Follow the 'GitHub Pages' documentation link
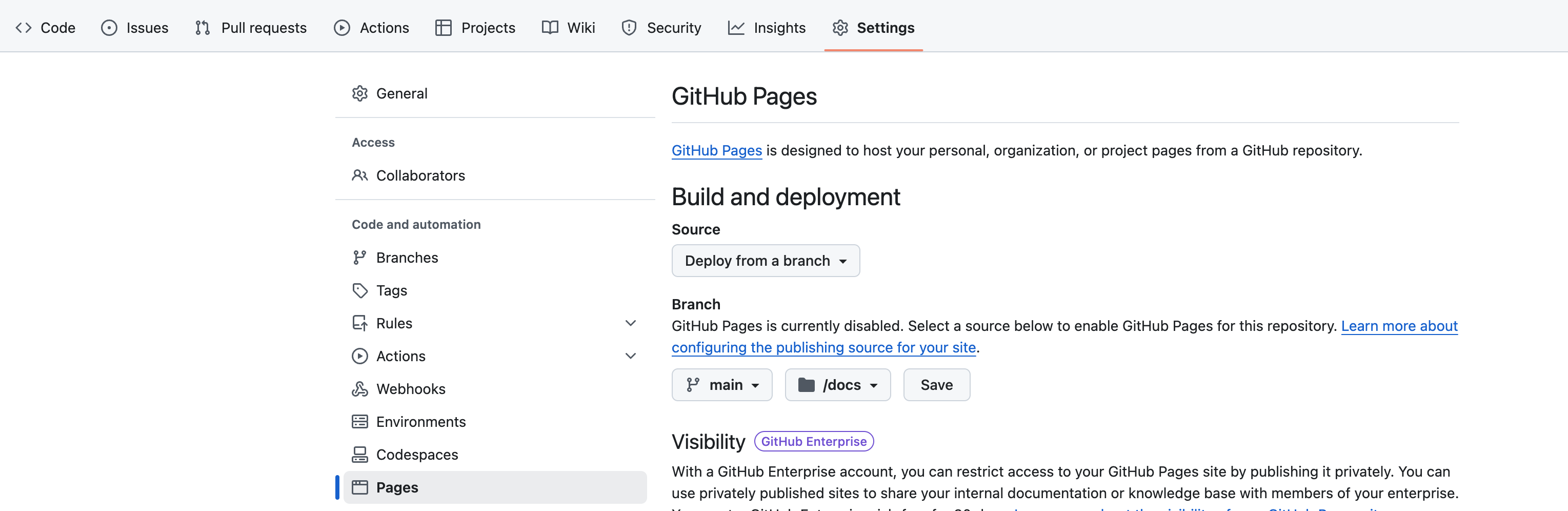1568x511 pixels. coord(716,150)
